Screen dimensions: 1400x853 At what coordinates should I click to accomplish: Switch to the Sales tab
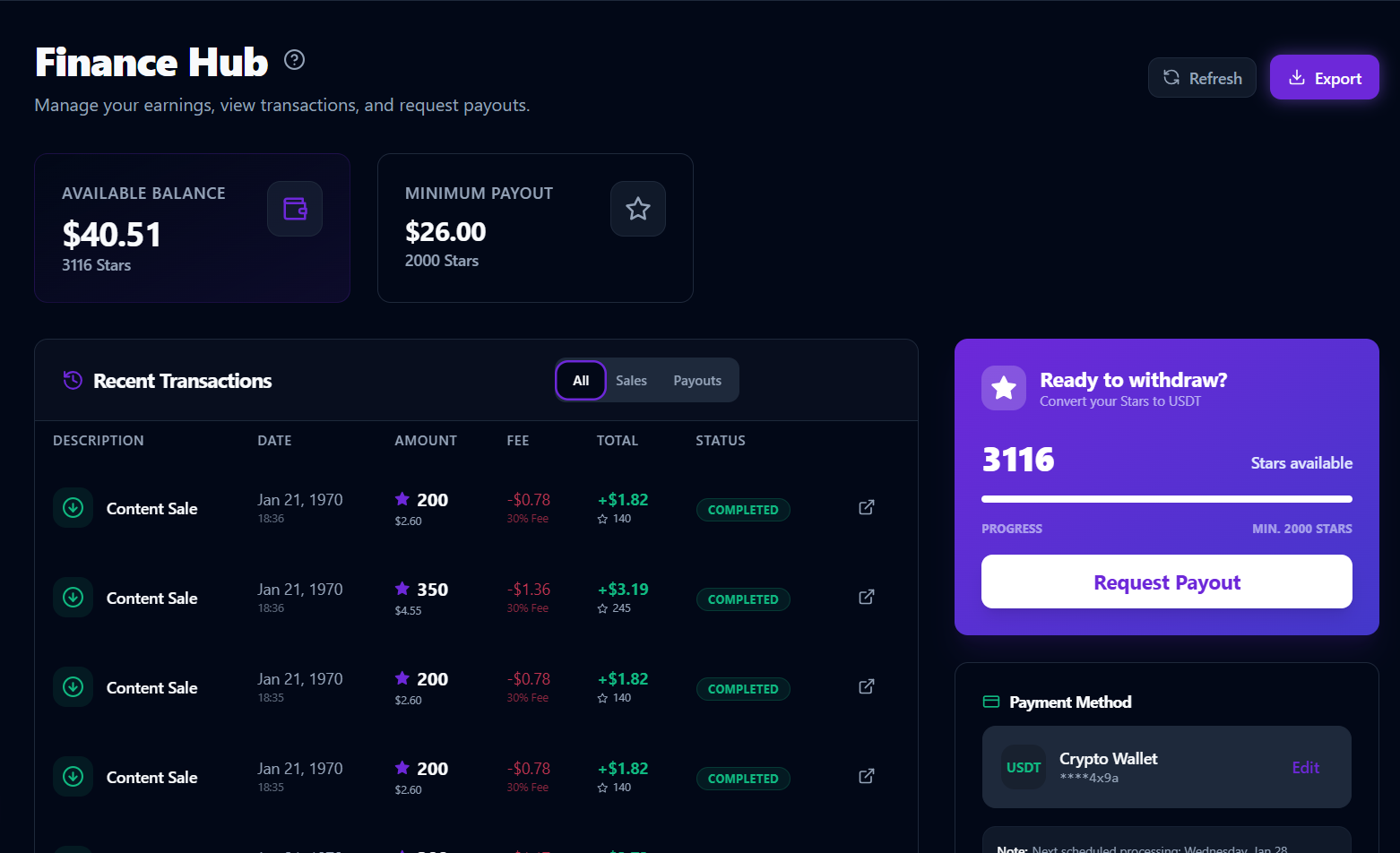(631, 380)
